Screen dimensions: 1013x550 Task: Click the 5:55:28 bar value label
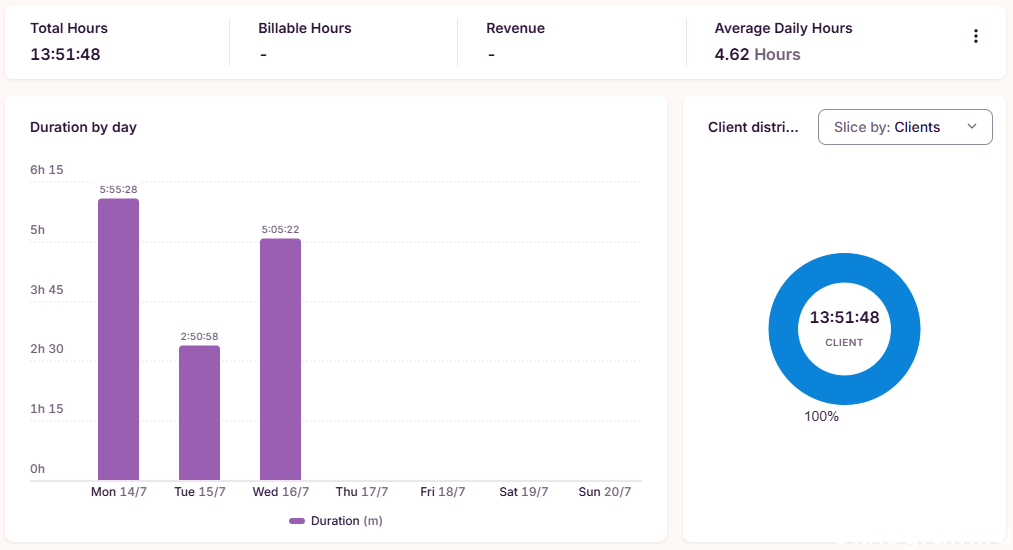[118, 189]
